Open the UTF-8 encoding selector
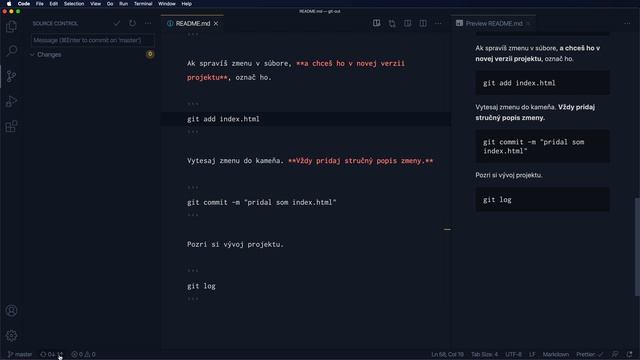This screenshot has height=360, width=640. tap(513, 354)
